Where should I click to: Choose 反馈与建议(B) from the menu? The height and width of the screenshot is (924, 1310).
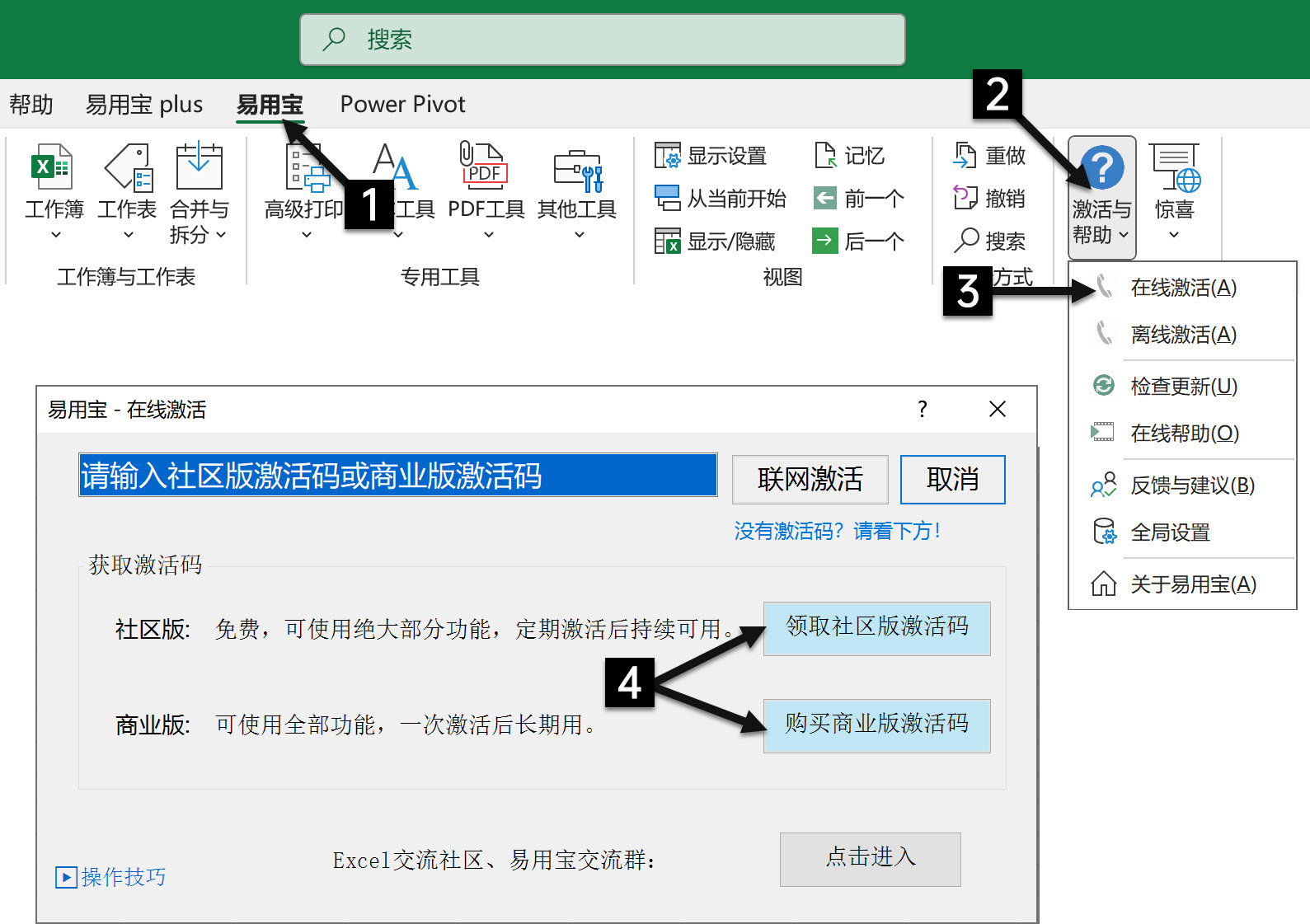click(1182, 485)
